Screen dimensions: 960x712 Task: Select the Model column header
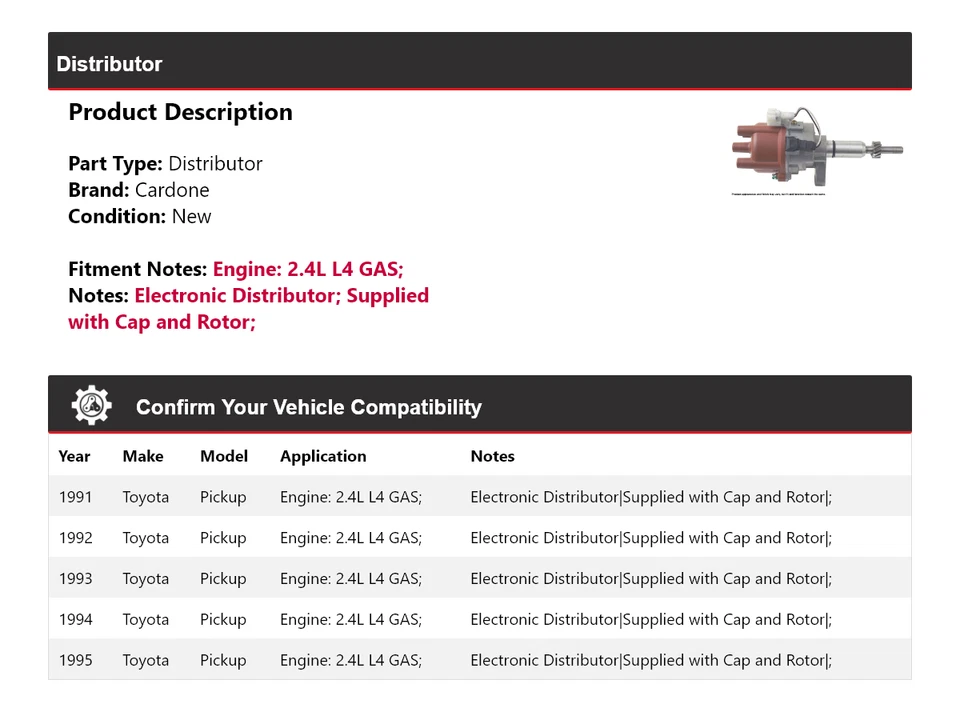(224, 456)
